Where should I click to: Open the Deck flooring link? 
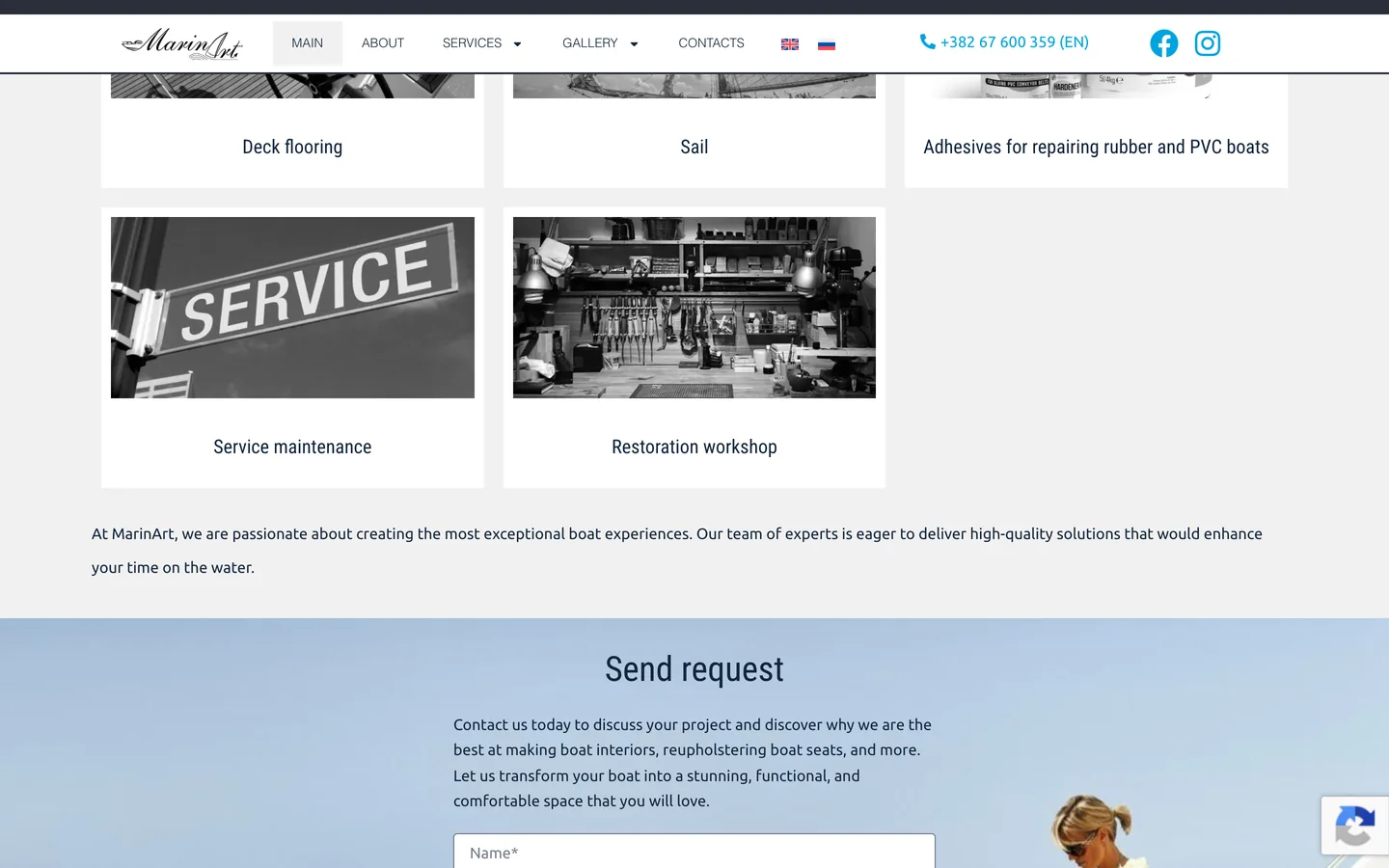pyautogui.click(x=292, y=147)
